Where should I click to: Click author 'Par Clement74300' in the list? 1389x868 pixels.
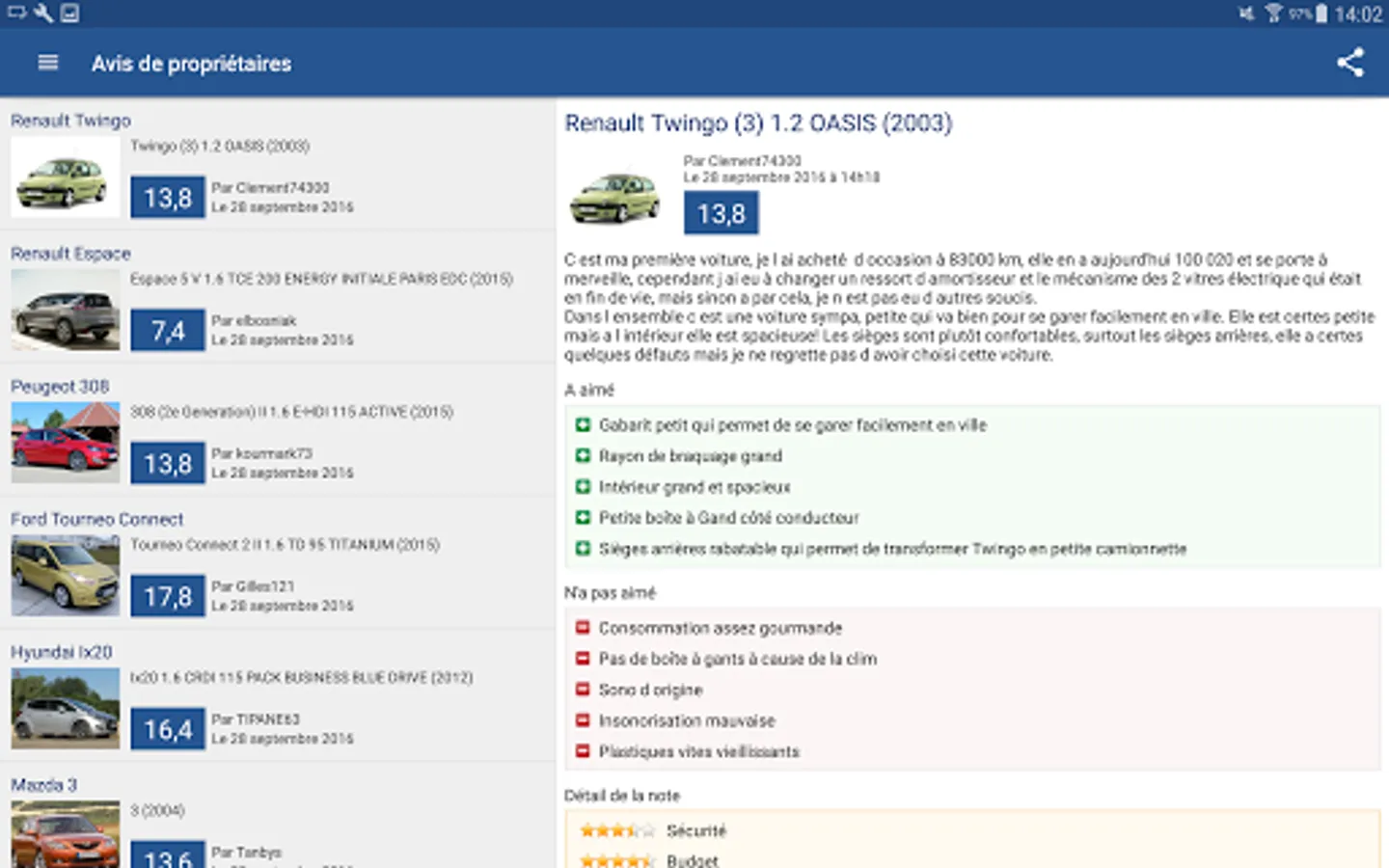(x=270, y=188)
